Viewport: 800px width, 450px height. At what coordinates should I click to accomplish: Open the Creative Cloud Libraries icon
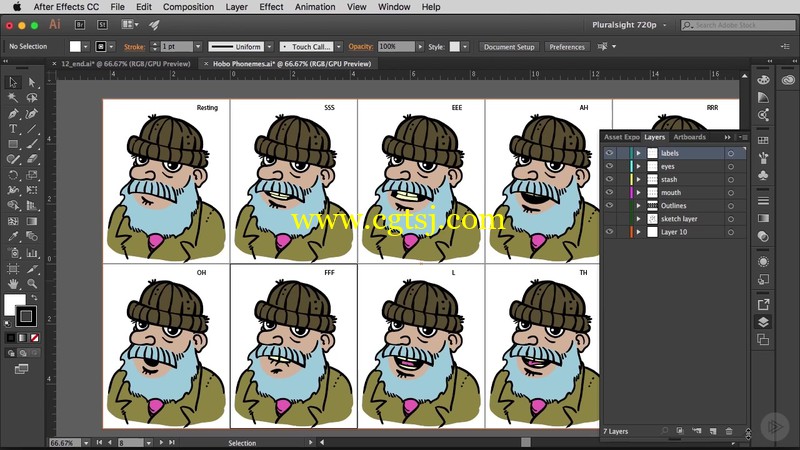pos(788,80)
